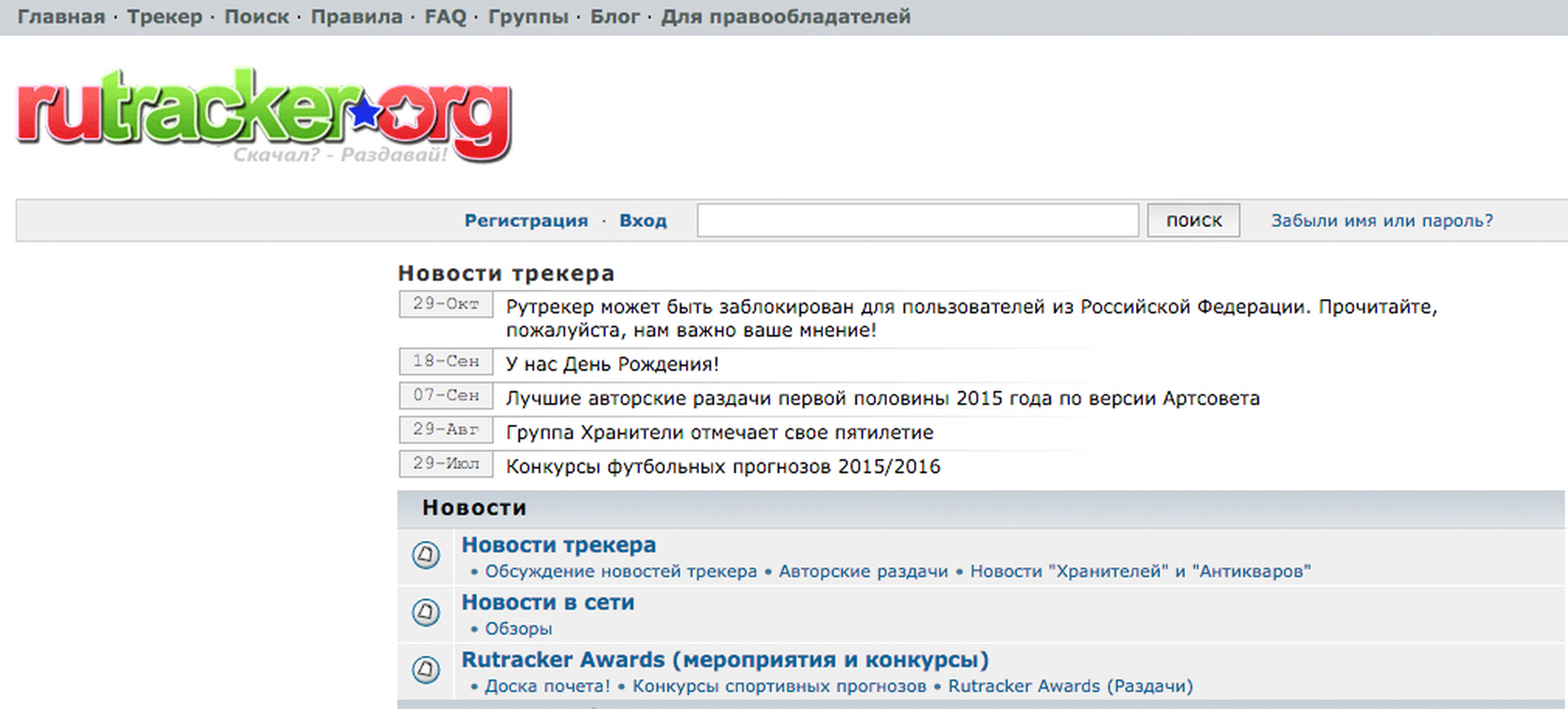Open the Обзоры subforum

tap(519, 629)
